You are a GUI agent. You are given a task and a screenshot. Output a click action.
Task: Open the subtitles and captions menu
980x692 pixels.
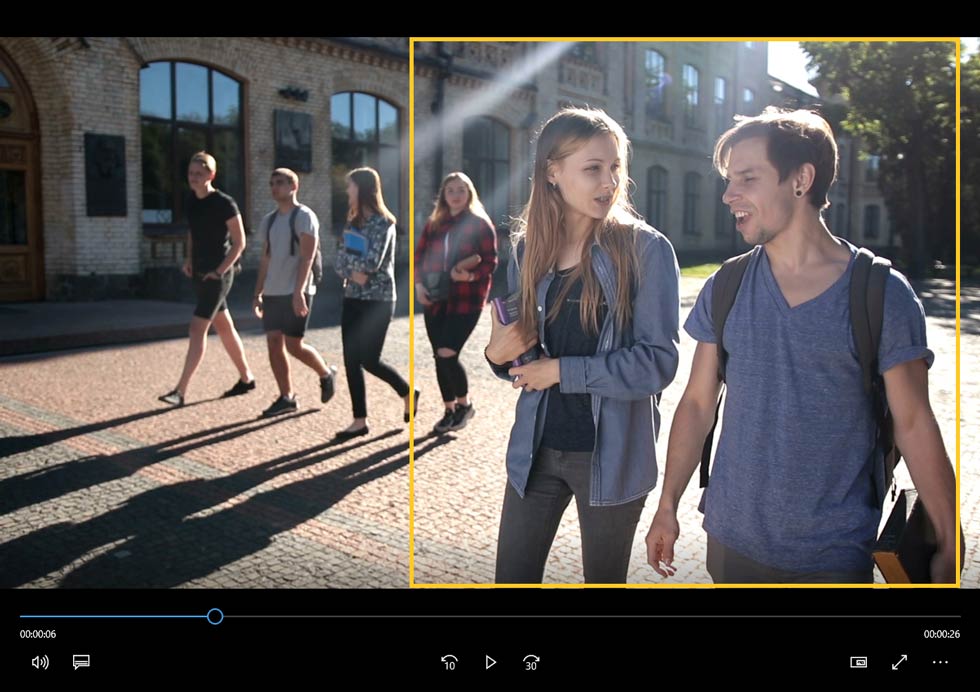(81, 662)
